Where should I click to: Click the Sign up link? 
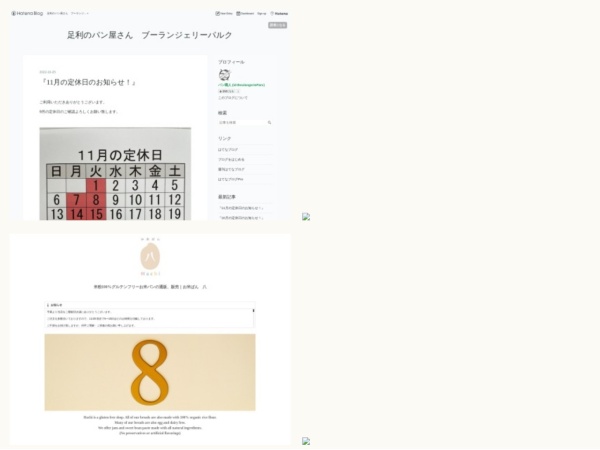coord(262,13)
